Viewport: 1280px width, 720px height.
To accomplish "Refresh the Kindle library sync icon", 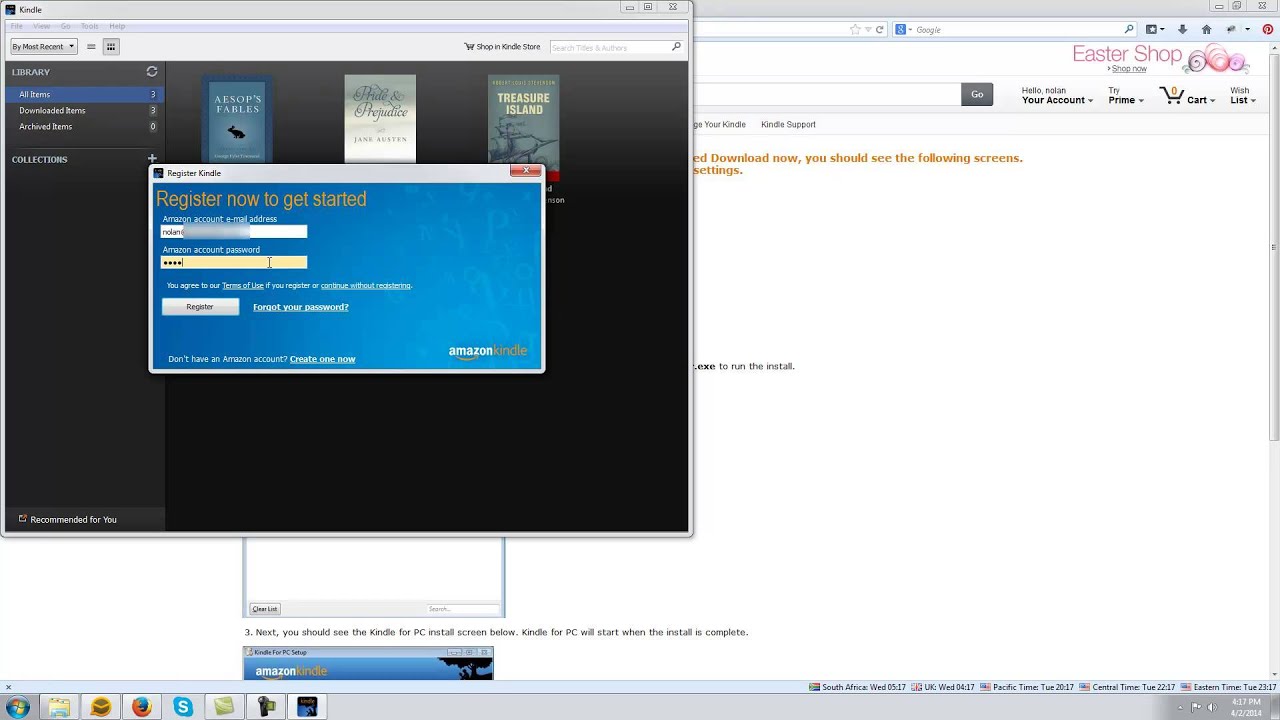I will click(x=152, y=72).
